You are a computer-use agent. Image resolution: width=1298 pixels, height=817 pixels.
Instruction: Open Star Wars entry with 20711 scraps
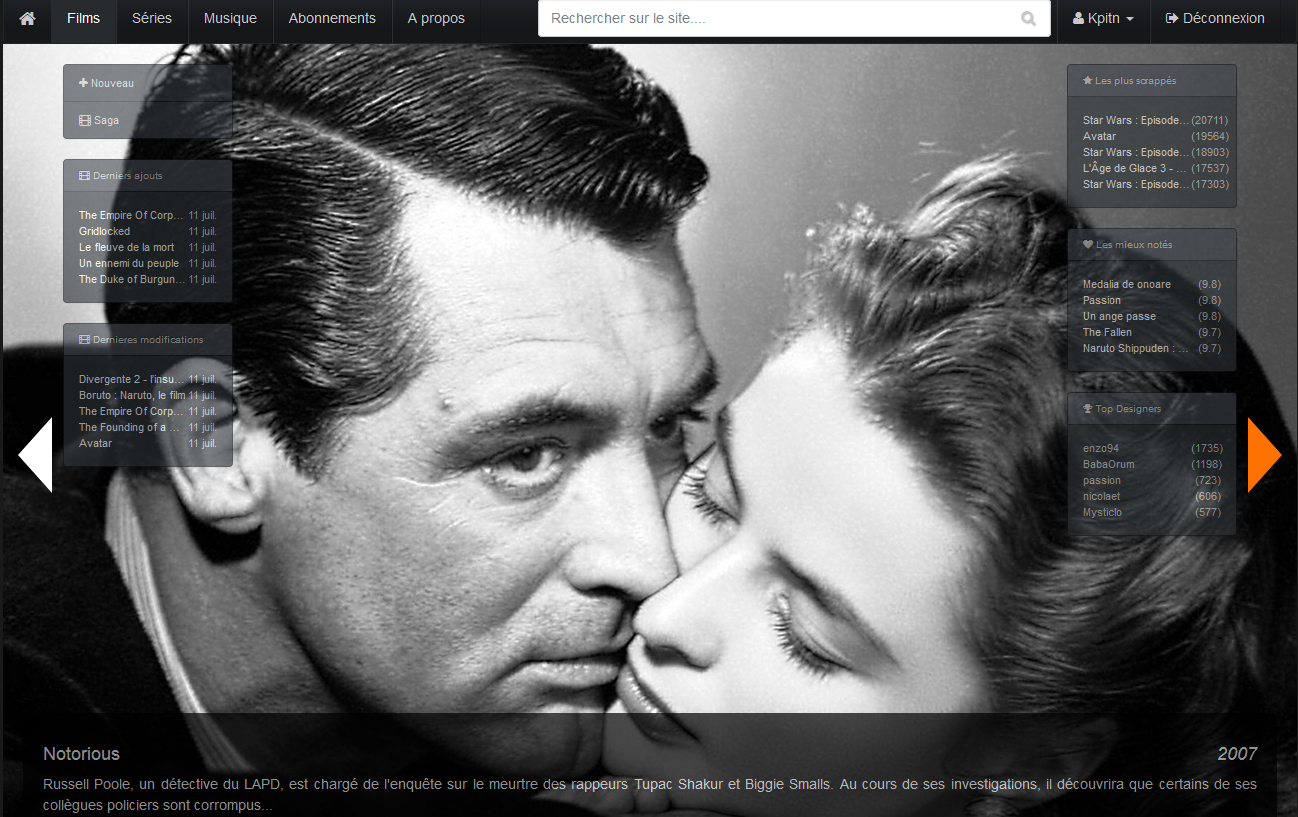coord(1136,120)
